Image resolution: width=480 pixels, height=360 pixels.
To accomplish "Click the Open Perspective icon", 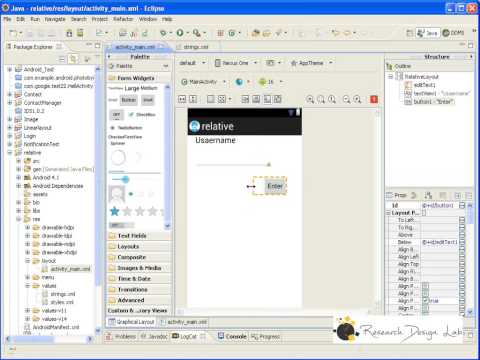I will [x=410, y=33].
